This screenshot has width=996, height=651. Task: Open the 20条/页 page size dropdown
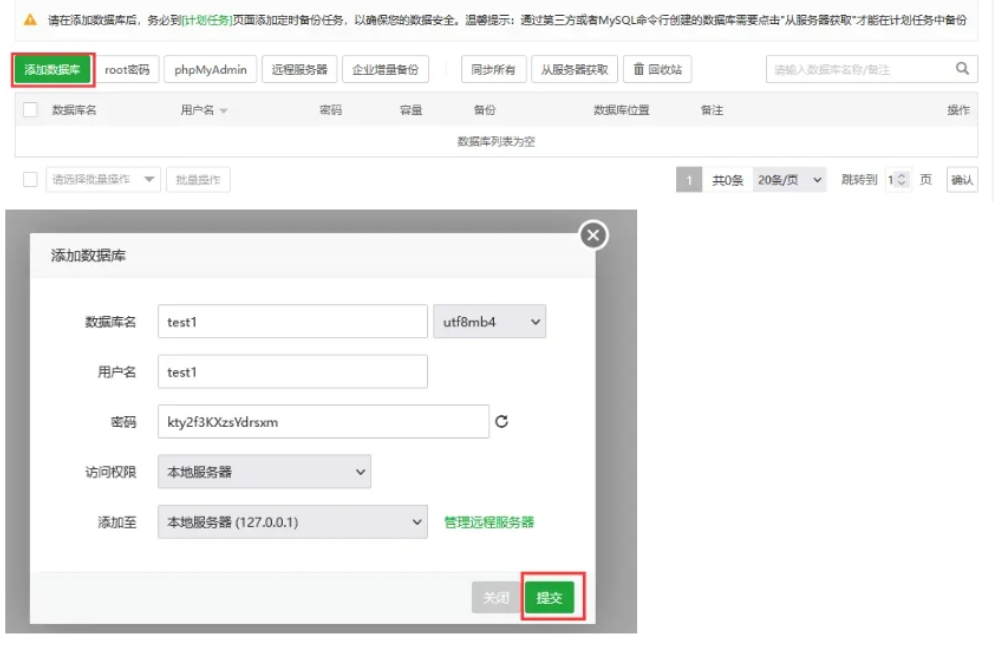[790, 180]
